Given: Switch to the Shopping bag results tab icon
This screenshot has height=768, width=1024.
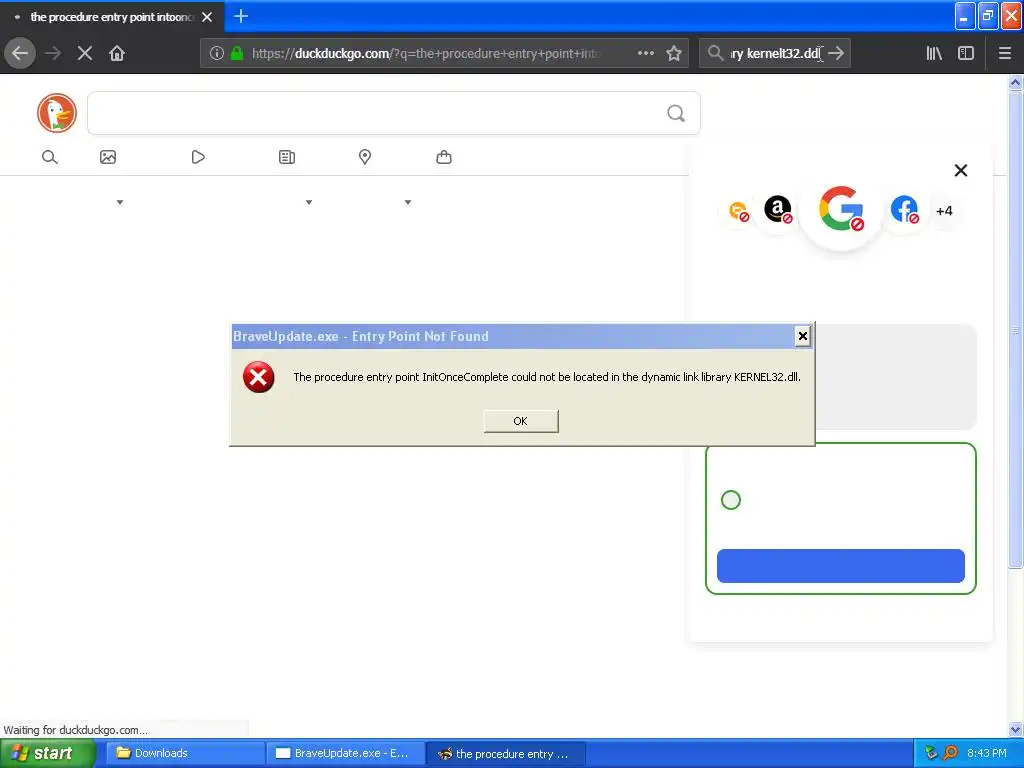Looking at the screenshot, I should (444, 157).
